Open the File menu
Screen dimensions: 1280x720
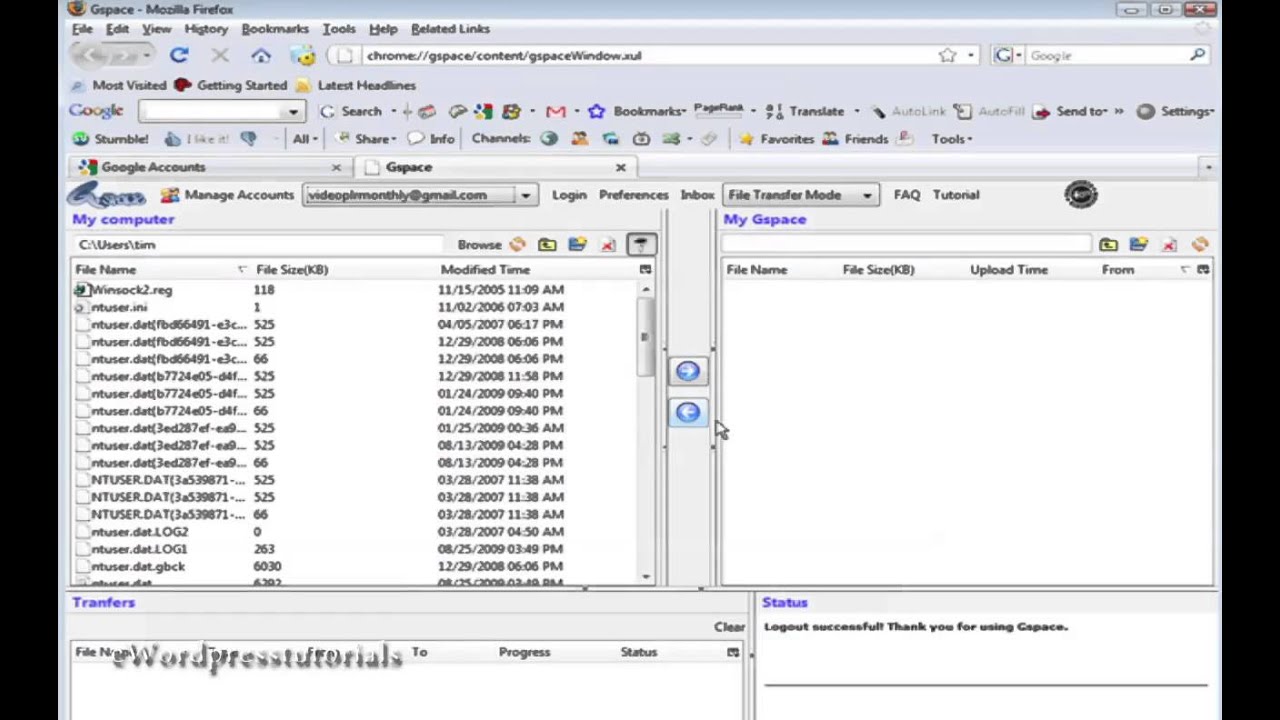click(82, 29)
